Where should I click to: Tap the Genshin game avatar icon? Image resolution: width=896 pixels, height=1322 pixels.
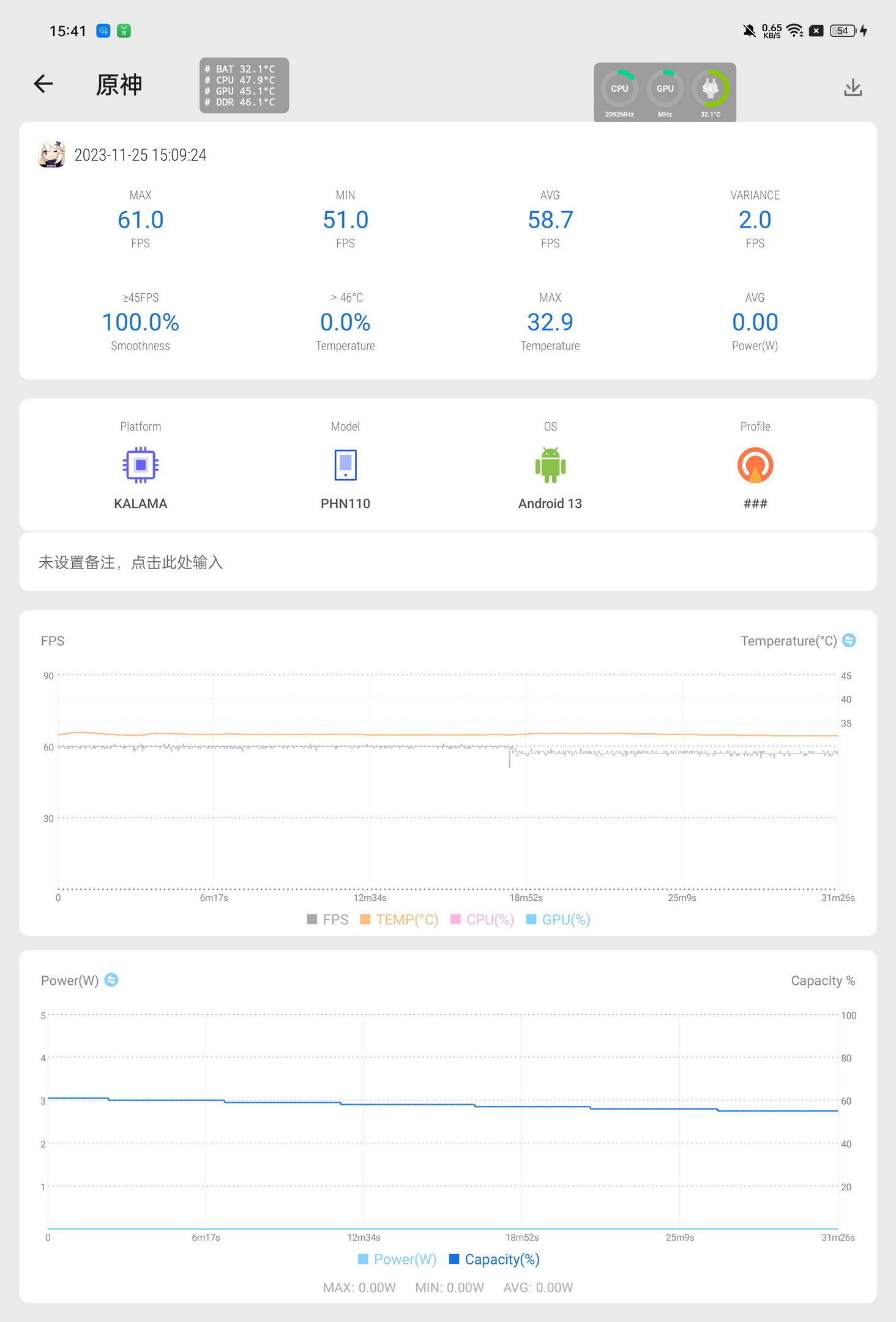[51, 154]
